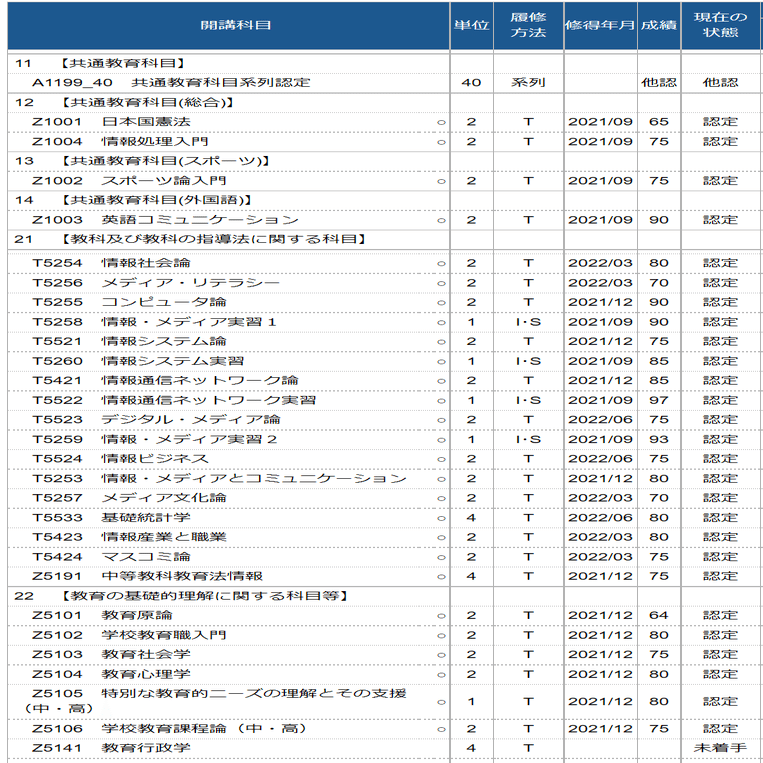Click the circle marker beside 日本国憲法
Screen dimensions: 763x763
pyautogui.click(x=441, y=123)
